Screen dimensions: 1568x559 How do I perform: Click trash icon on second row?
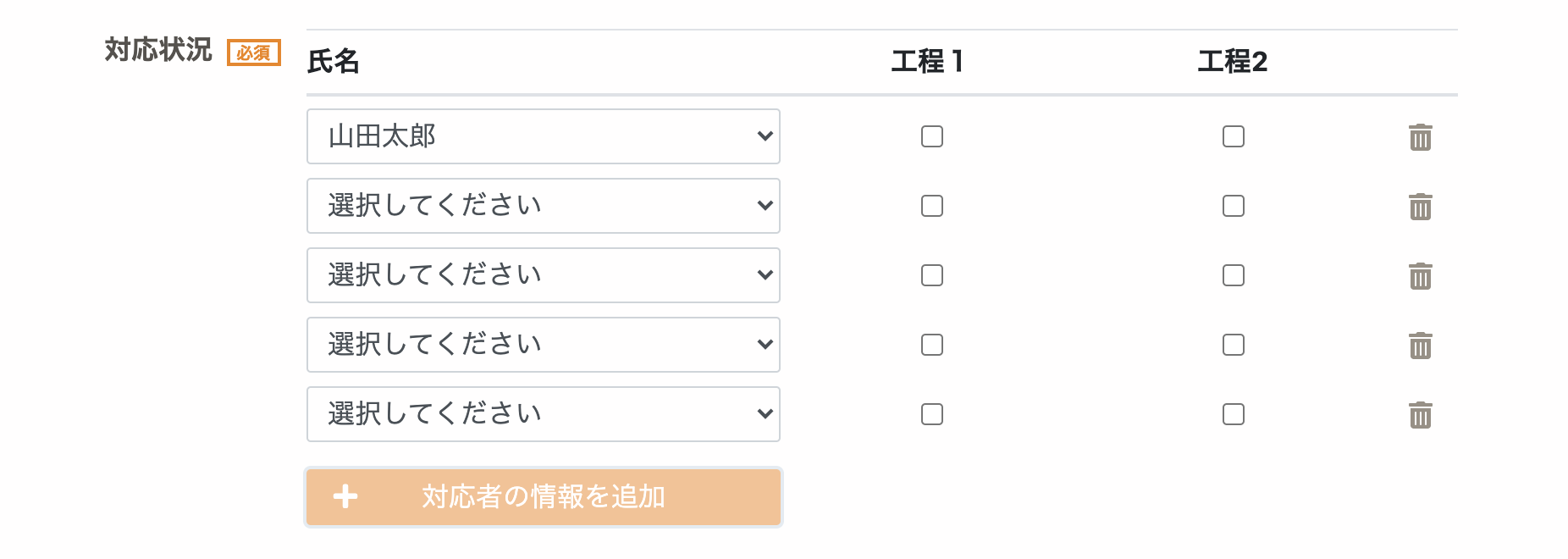click(1420, 207)
